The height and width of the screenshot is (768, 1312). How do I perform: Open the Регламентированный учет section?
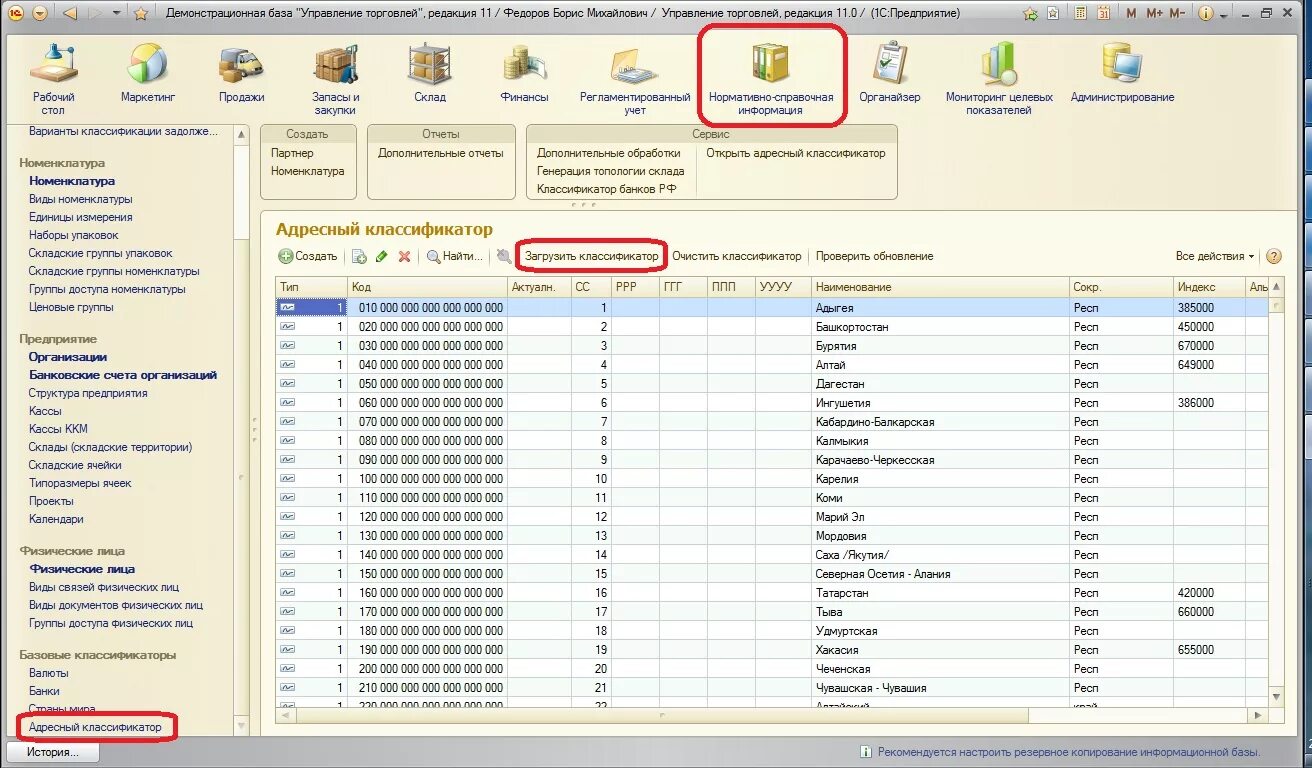[635, 80]
